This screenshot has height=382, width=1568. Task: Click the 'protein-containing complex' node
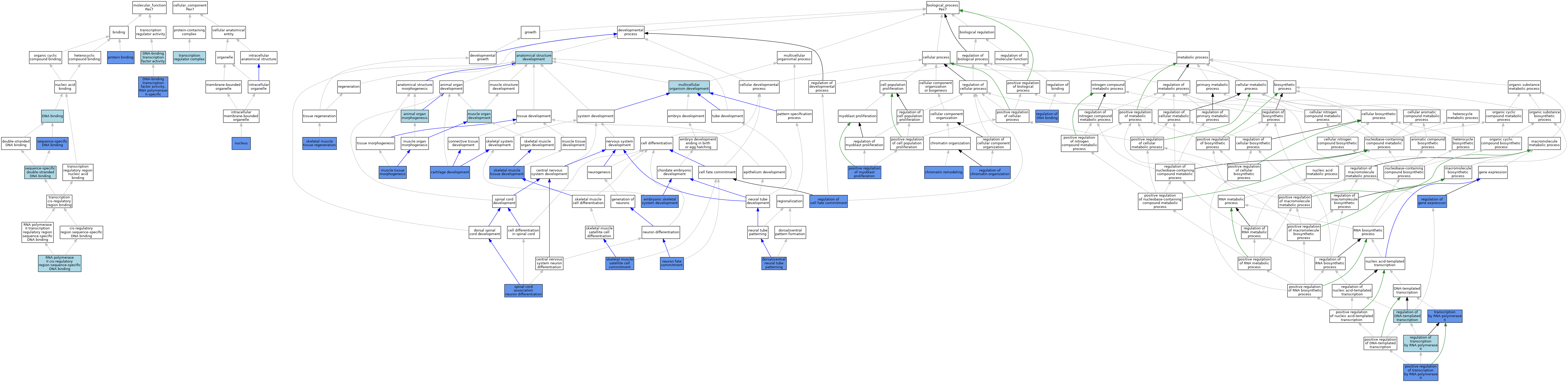click(189, 32)
